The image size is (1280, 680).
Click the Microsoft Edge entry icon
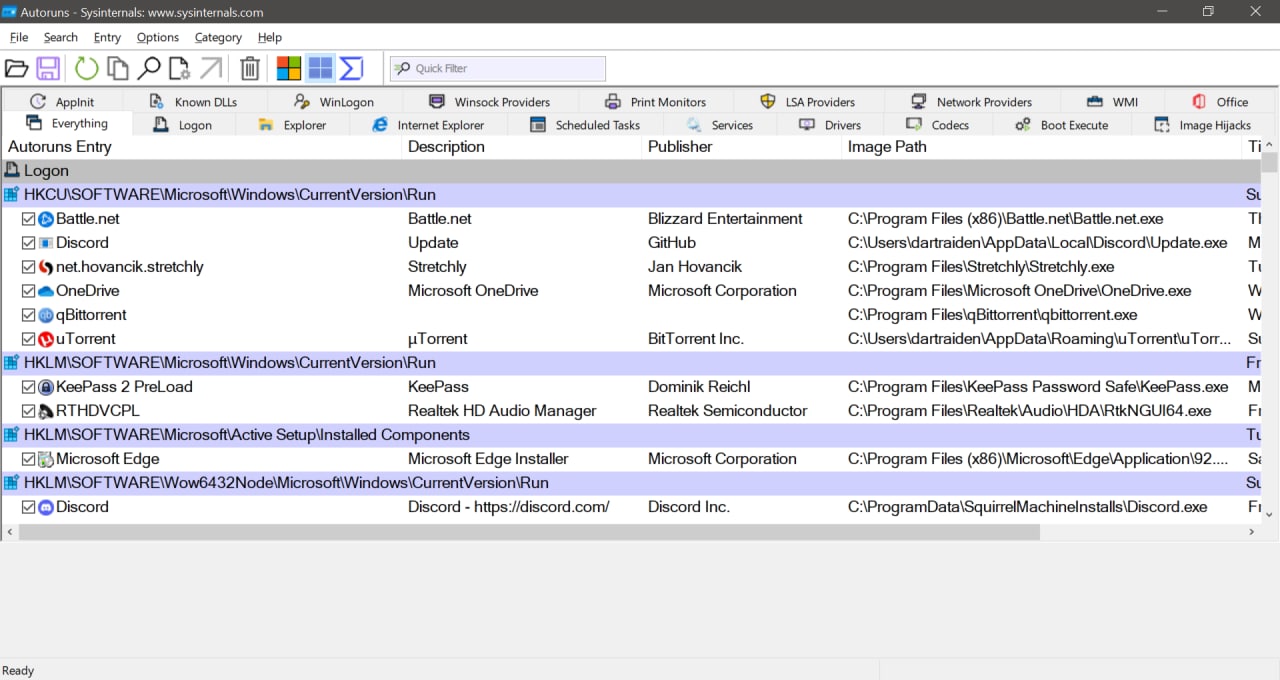46,459
